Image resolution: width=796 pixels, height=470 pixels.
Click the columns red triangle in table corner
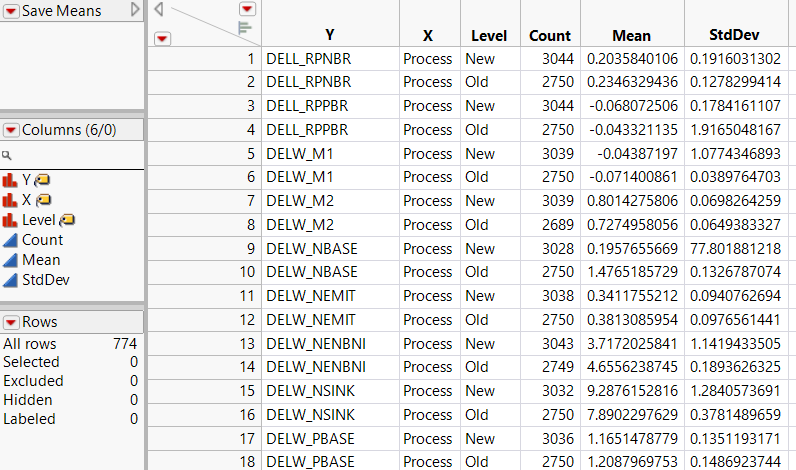click(x=247, y=9)
